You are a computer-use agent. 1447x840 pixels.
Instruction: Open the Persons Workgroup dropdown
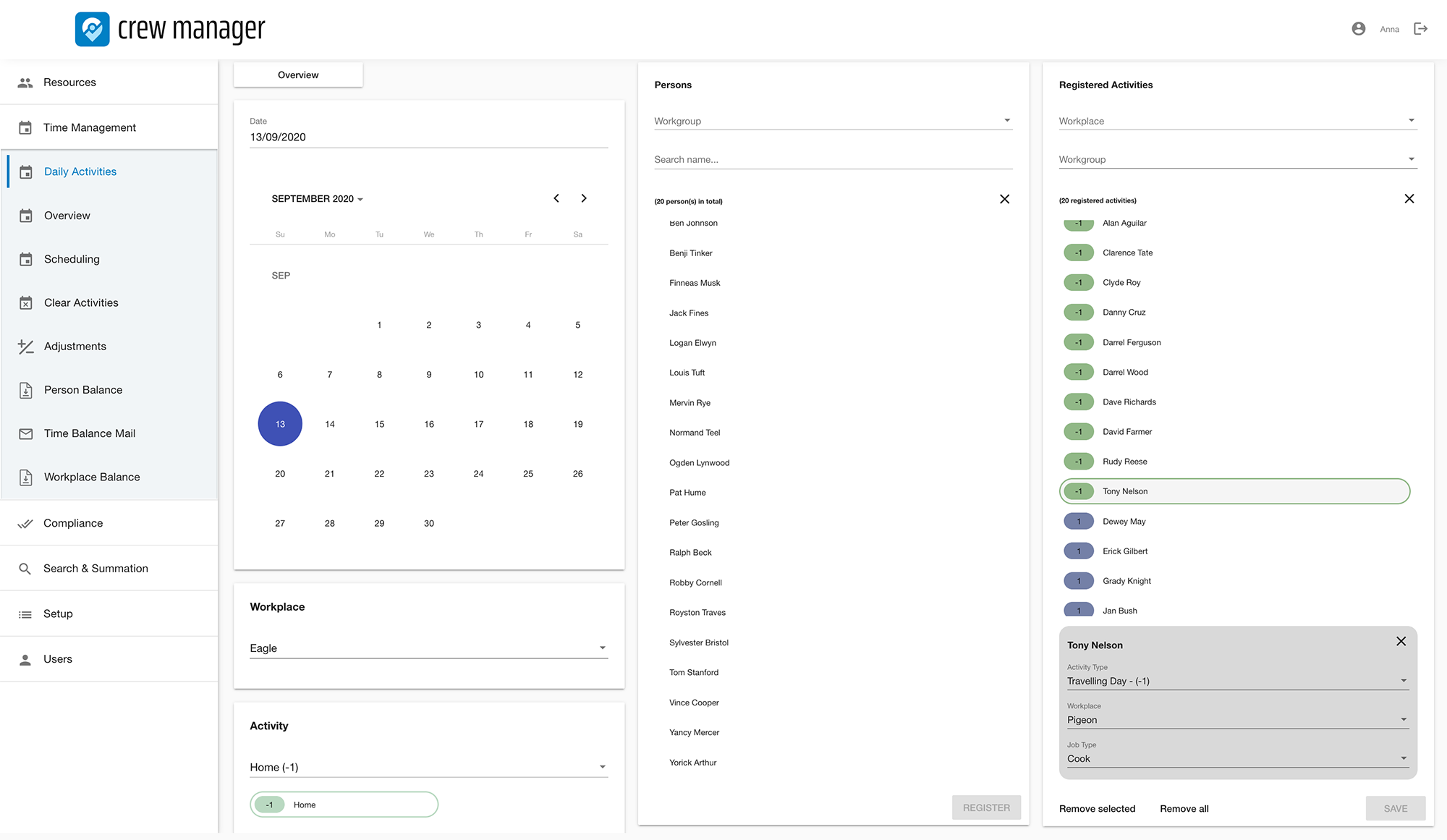point(832,121)
